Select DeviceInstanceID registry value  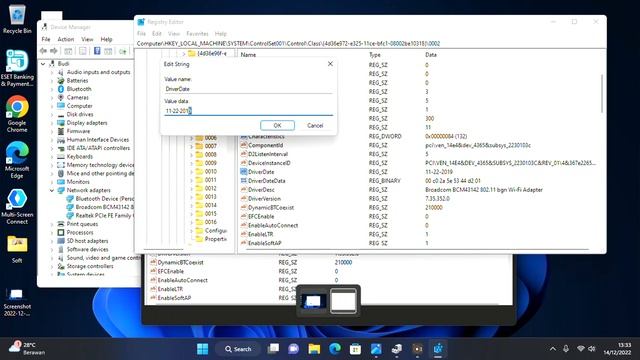tap(269, 163)
